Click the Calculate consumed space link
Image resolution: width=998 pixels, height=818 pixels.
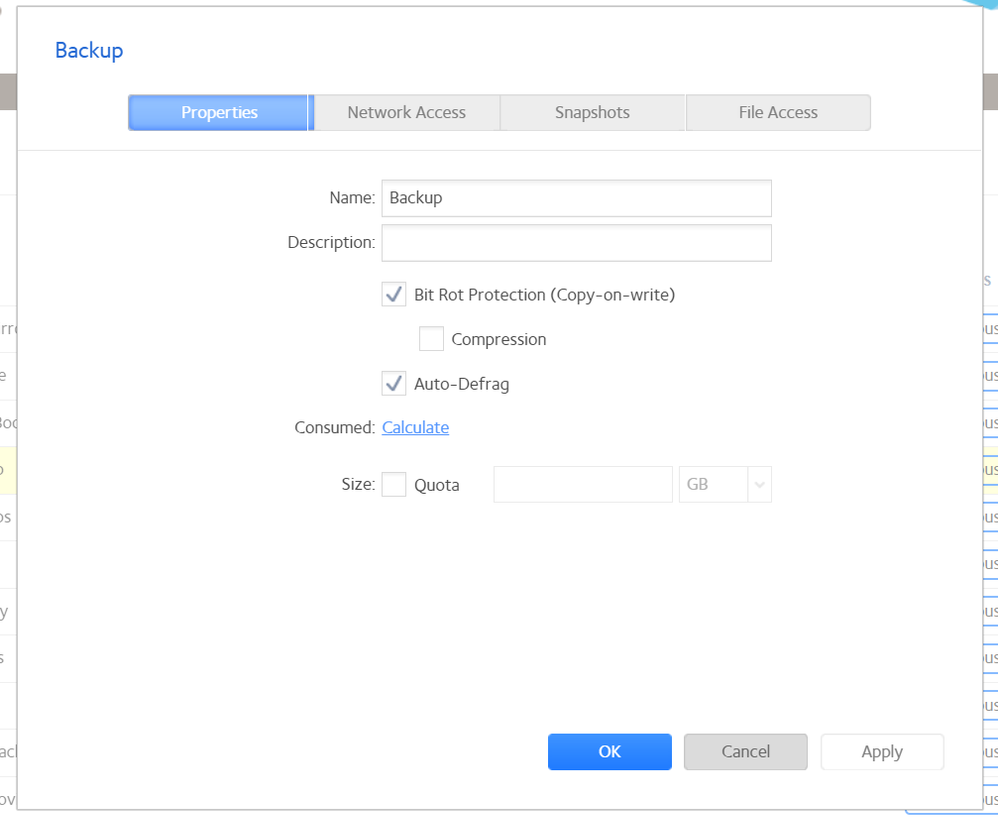click(x=415, y=428)
